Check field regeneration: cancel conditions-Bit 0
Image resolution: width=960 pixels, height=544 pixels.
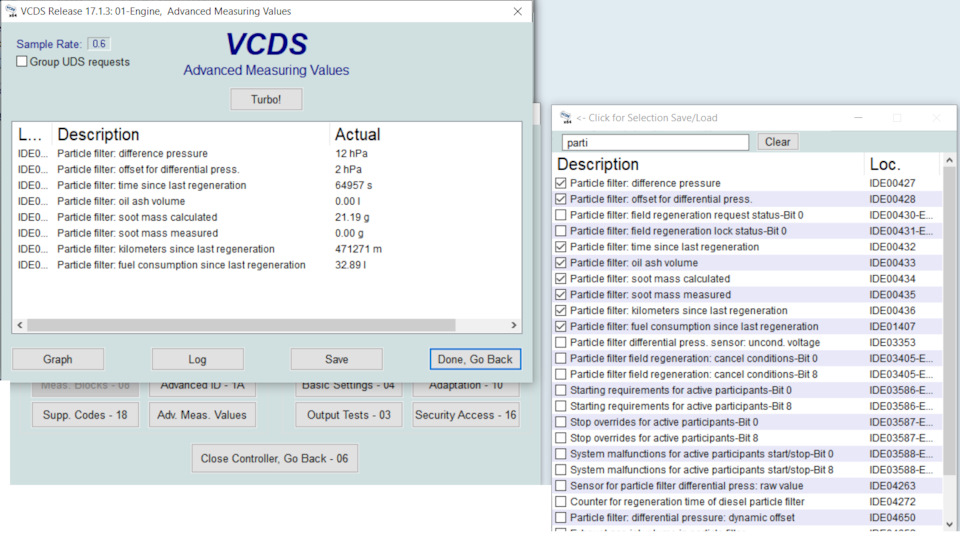point(561,358)
